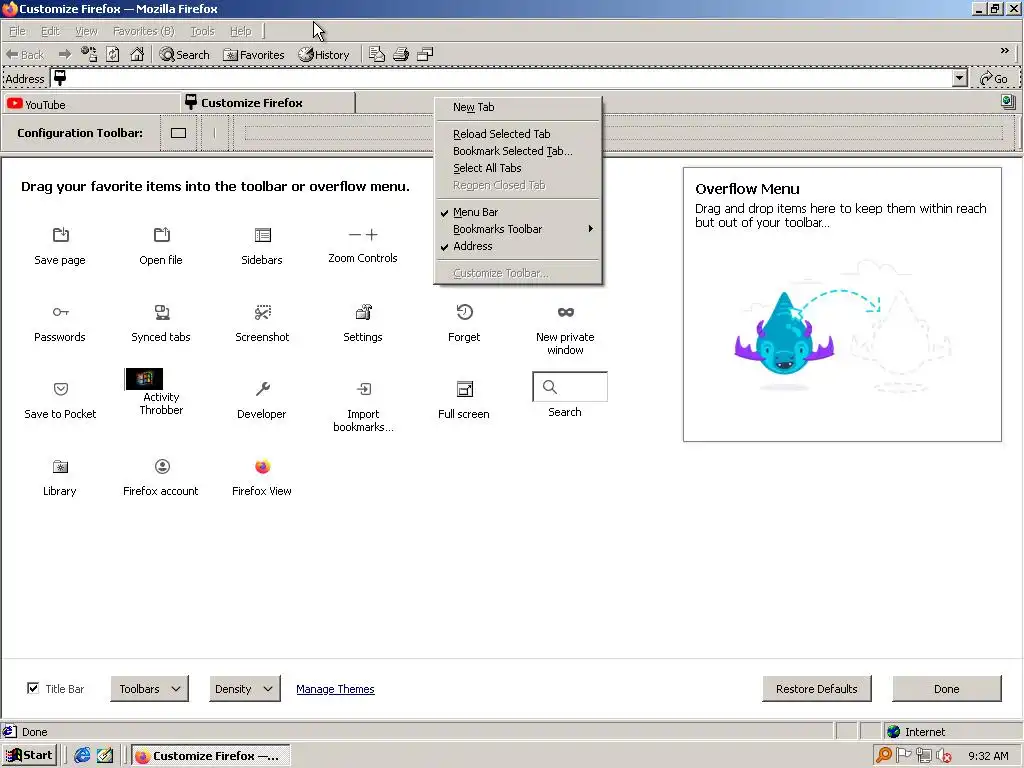This screenshot has height=768, width=1024.
Task: Click the Forget icon
Action: tap(464, 312)
